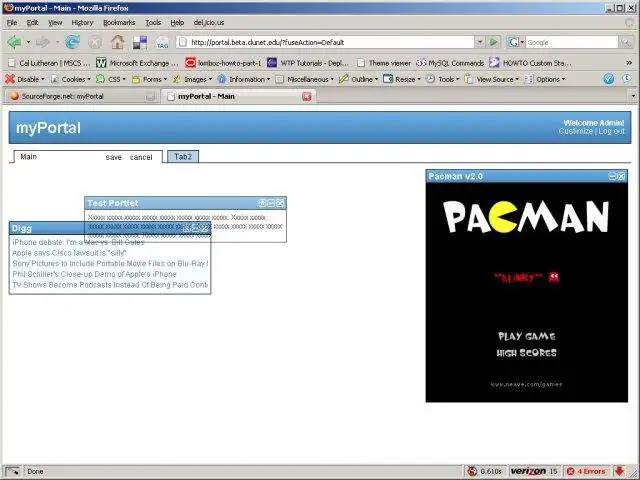Close the Digg portlet
This screenshot has width=640, height=480.
(204, 228)
